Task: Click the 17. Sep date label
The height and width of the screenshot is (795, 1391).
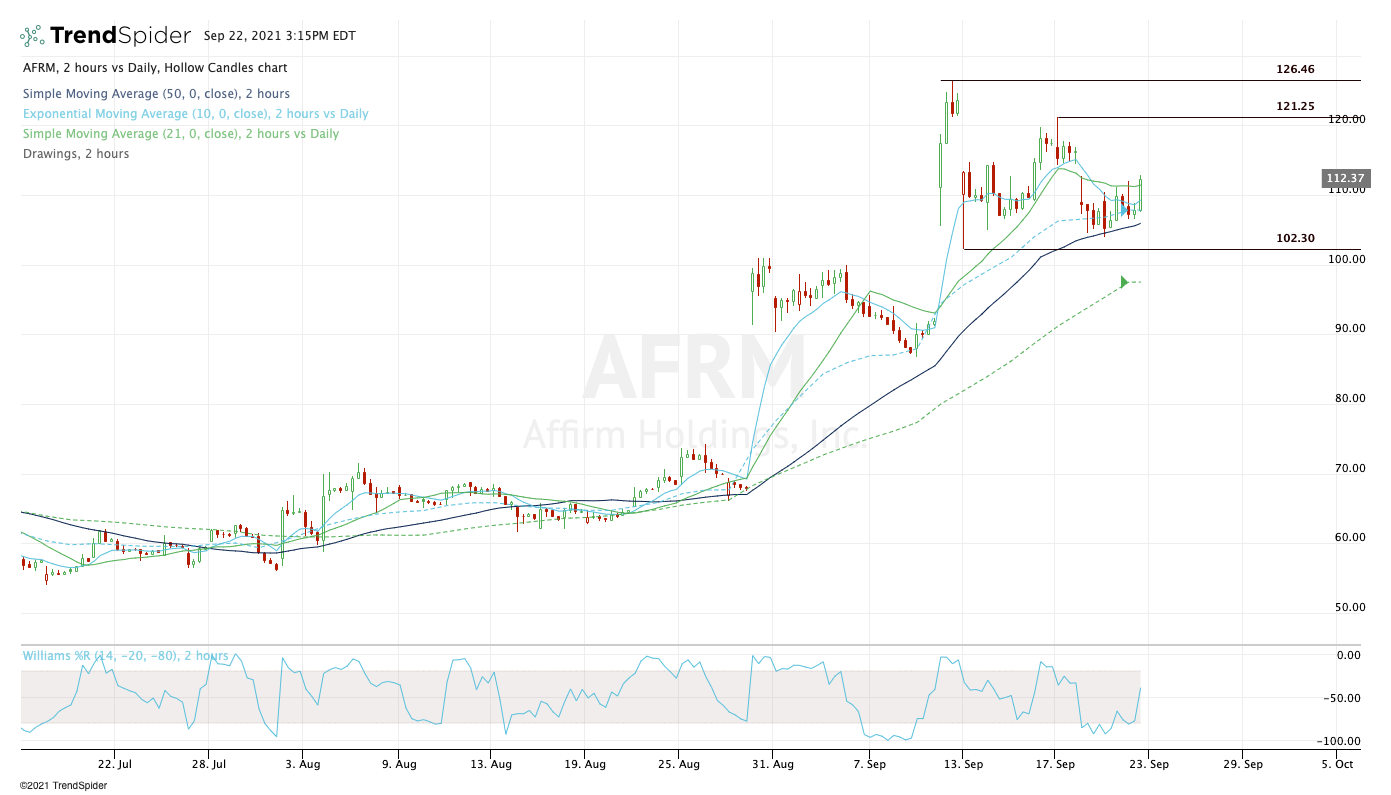Action: point(1054,764)
